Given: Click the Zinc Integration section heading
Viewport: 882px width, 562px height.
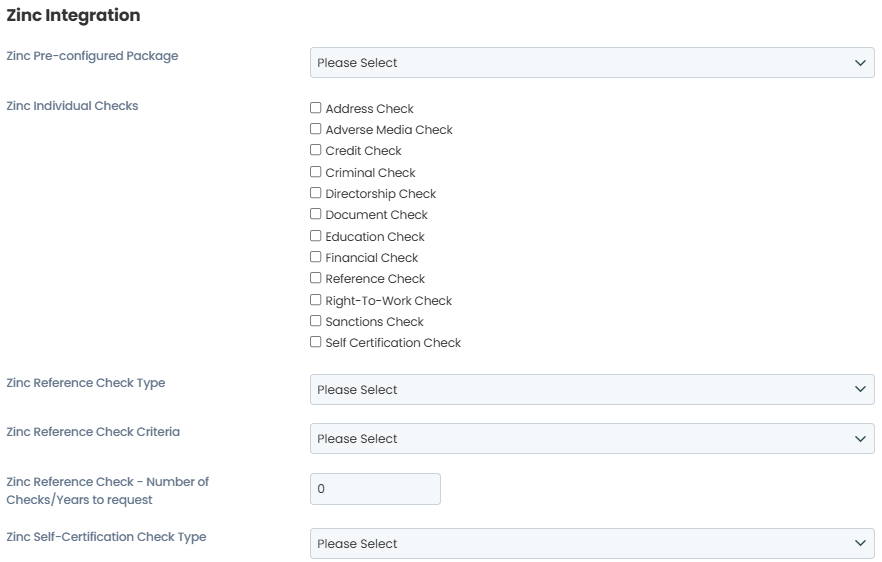Looking at the screenshot, I should (73, 16).
